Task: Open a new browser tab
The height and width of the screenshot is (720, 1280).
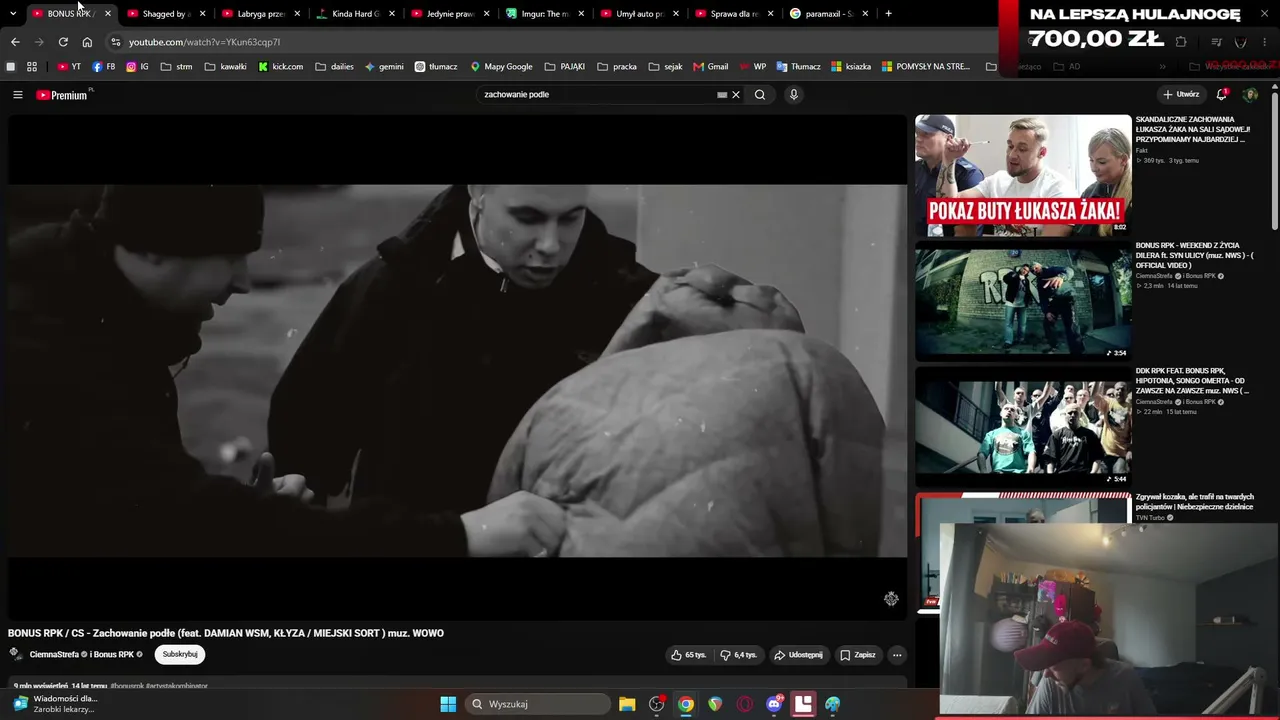Action: 888,14
